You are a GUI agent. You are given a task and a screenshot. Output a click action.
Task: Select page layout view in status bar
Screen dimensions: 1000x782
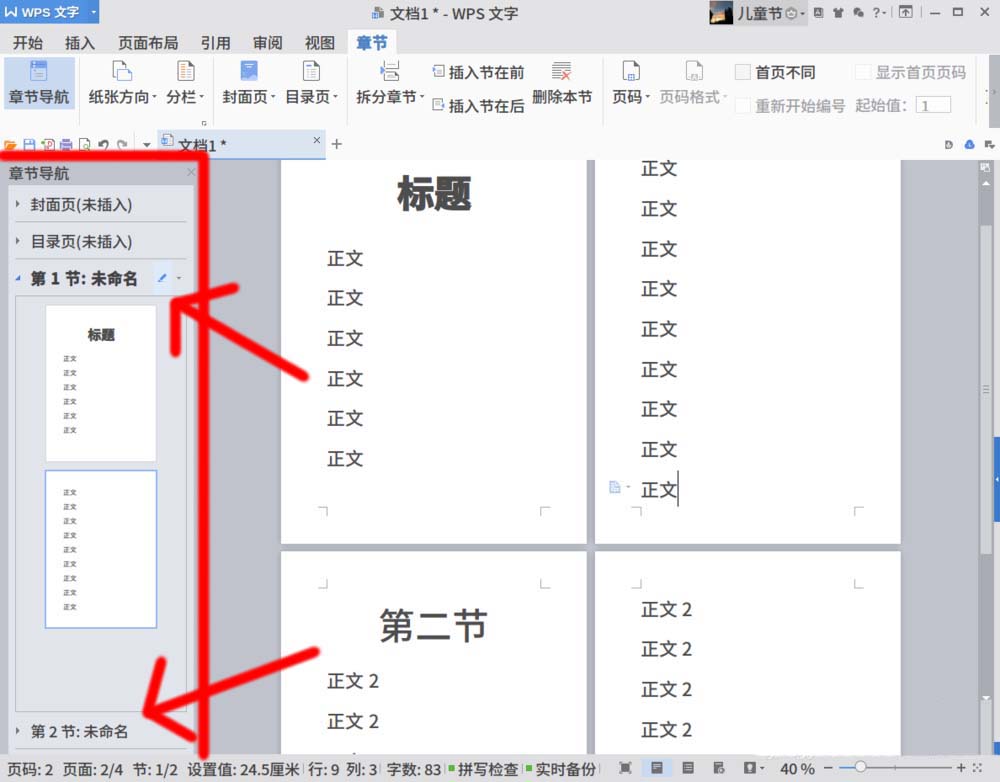pyautogui.click(x=656, y=768)
